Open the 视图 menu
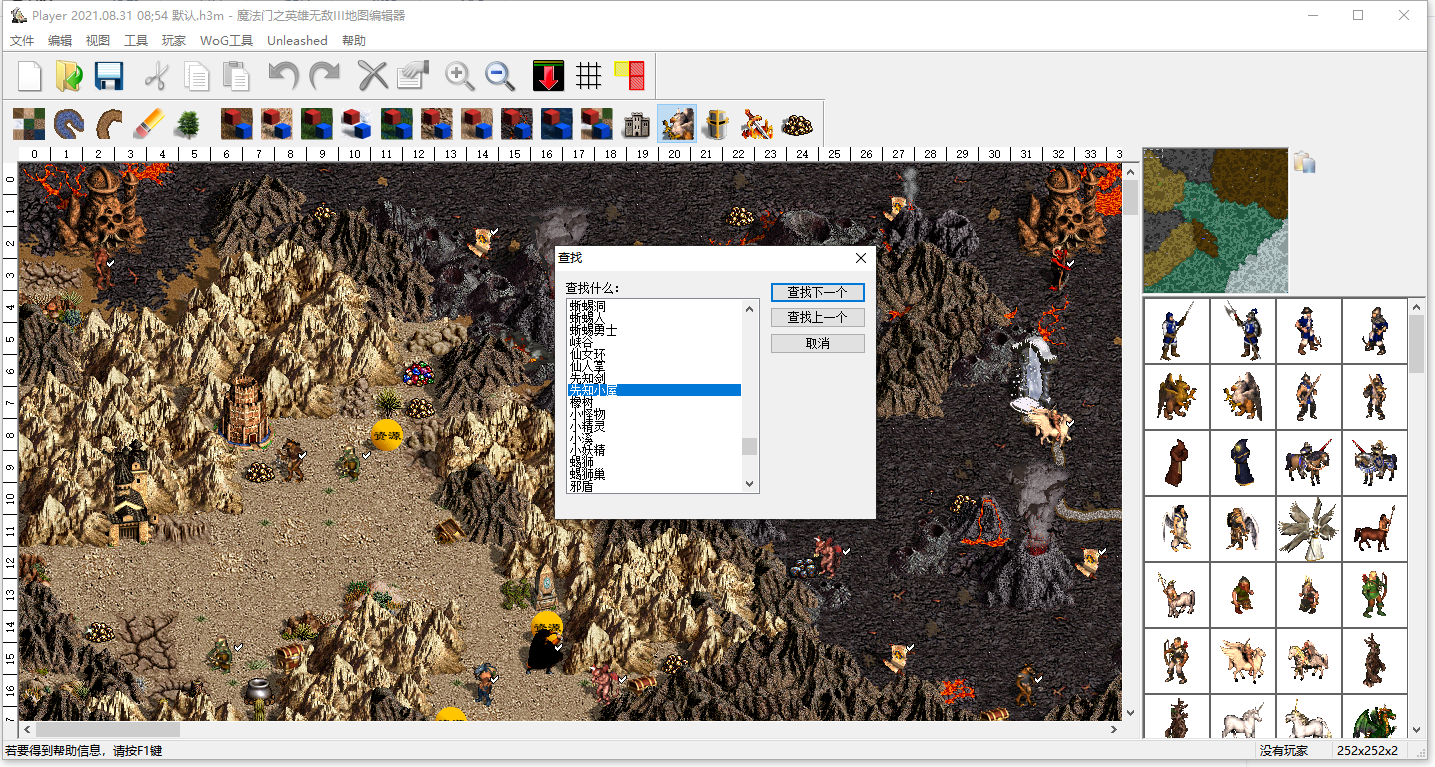This screenshot has height=767, width=1435. point(98,41)
